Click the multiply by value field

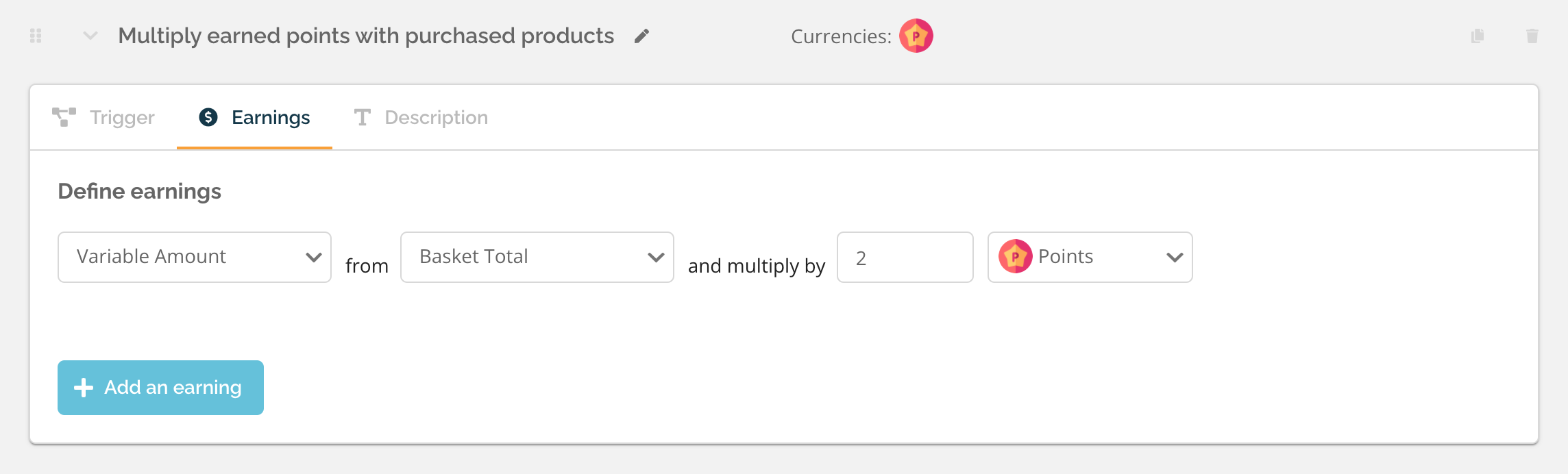tap(905, 257)
